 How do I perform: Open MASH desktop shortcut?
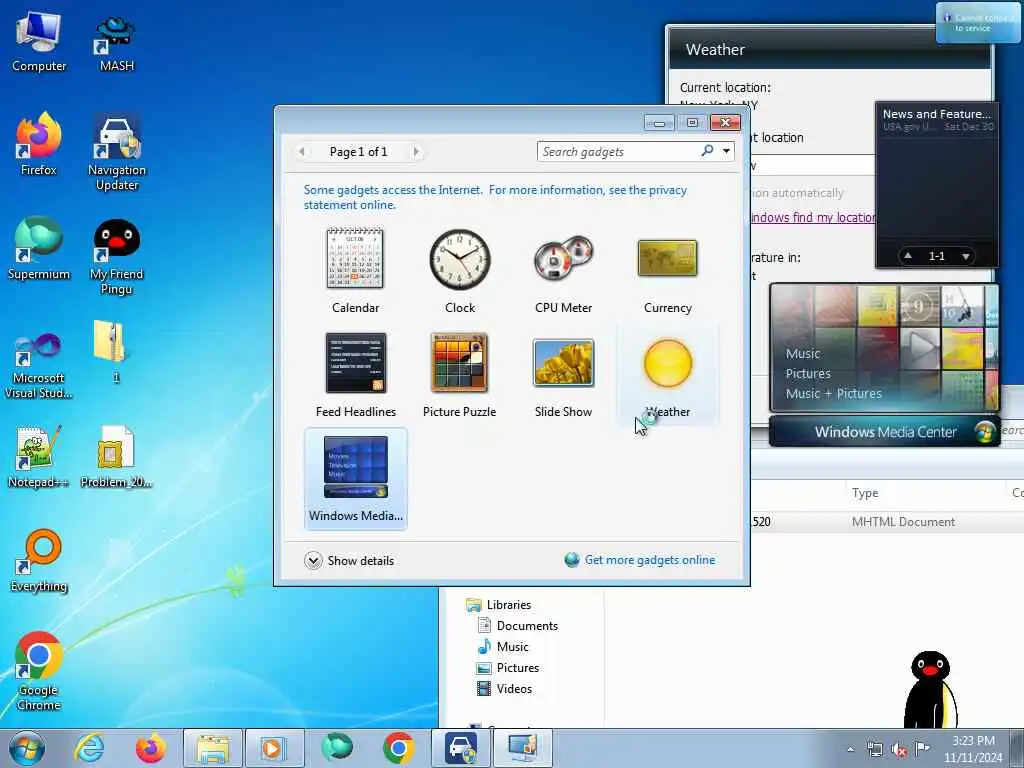[116, 43]
